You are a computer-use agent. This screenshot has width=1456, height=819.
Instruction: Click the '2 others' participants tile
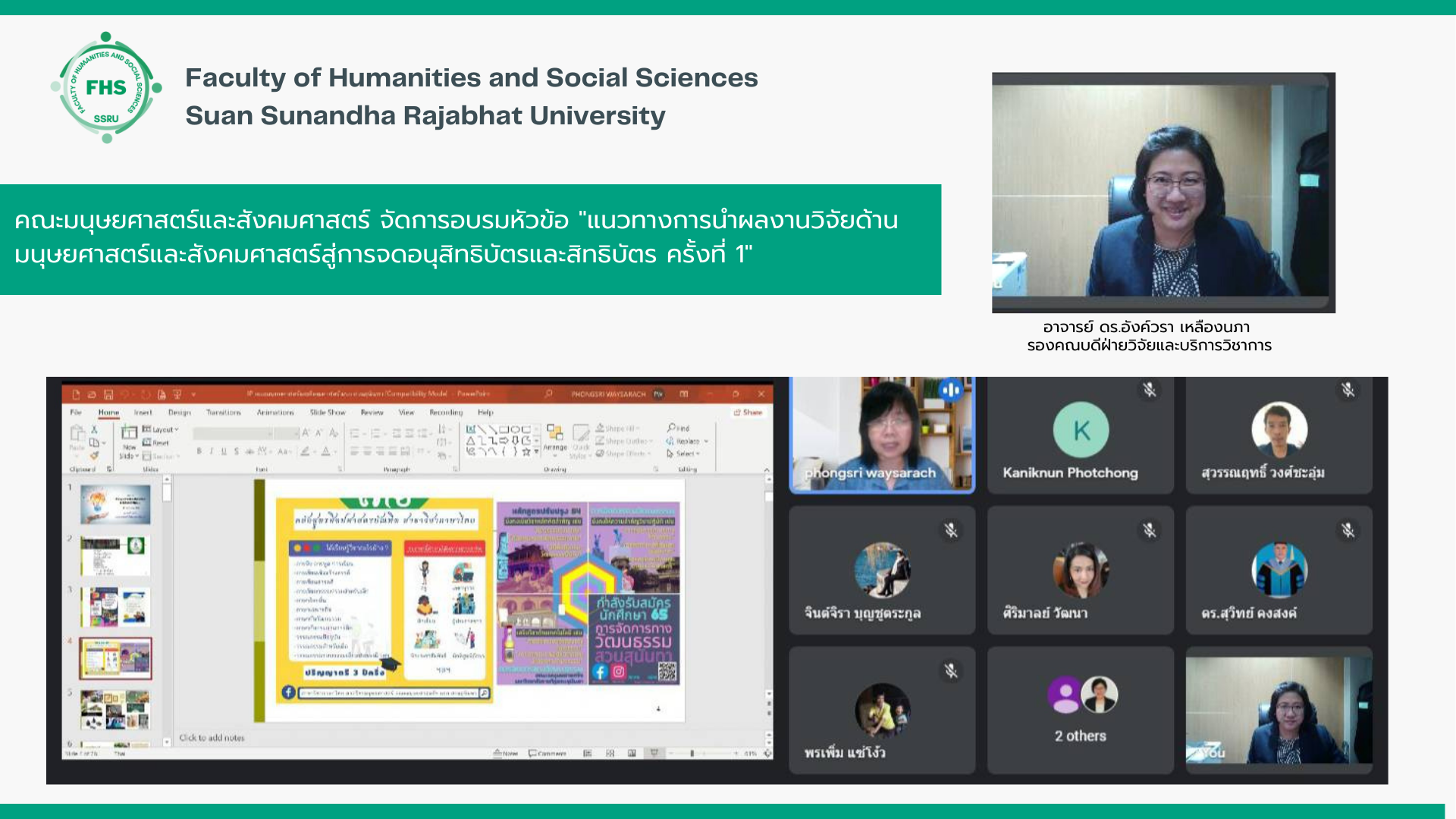pyautogui.click(x=1081, y=711)
